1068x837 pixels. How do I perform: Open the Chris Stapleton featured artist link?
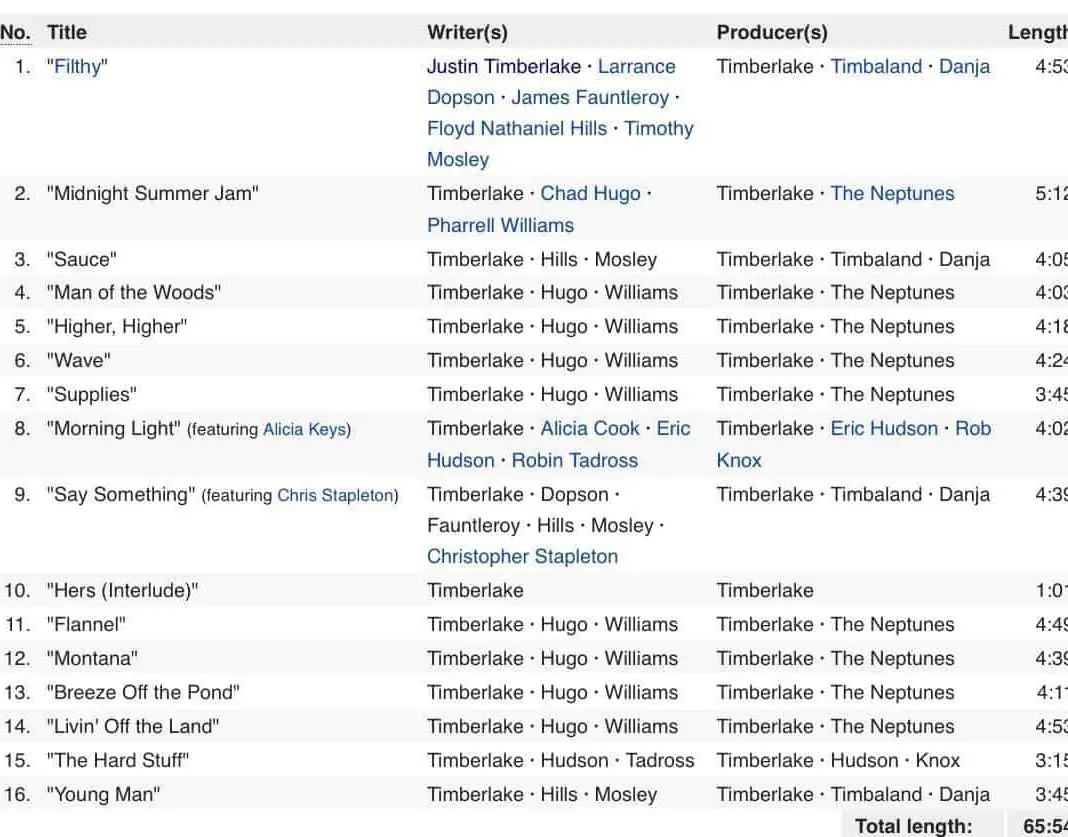pyautogui.click(x=335, y=496)
